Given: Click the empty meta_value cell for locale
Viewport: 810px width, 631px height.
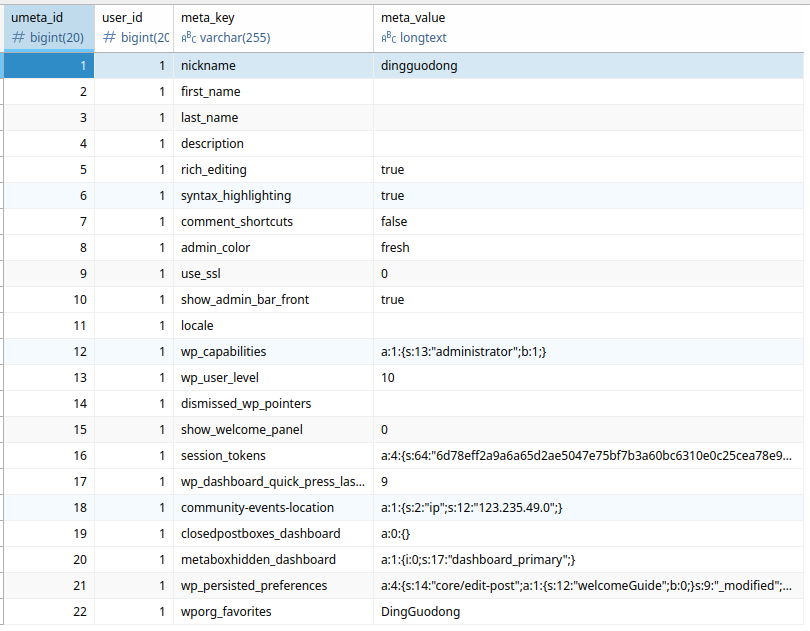Looking at the screenshot, I should pyautogui.click(x=590, y=325).
